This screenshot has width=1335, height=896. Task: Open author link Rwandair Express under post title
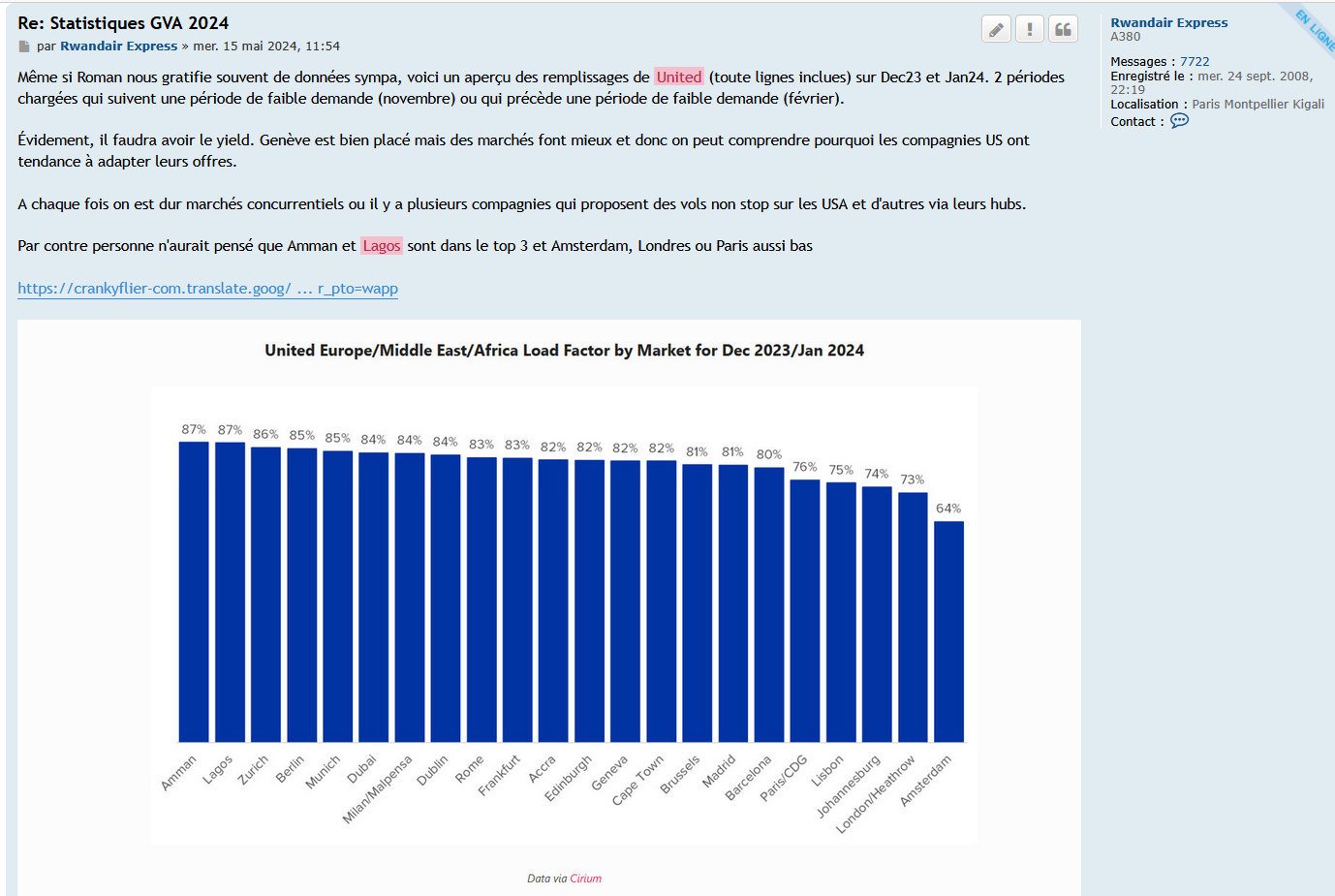click(119, 46)
